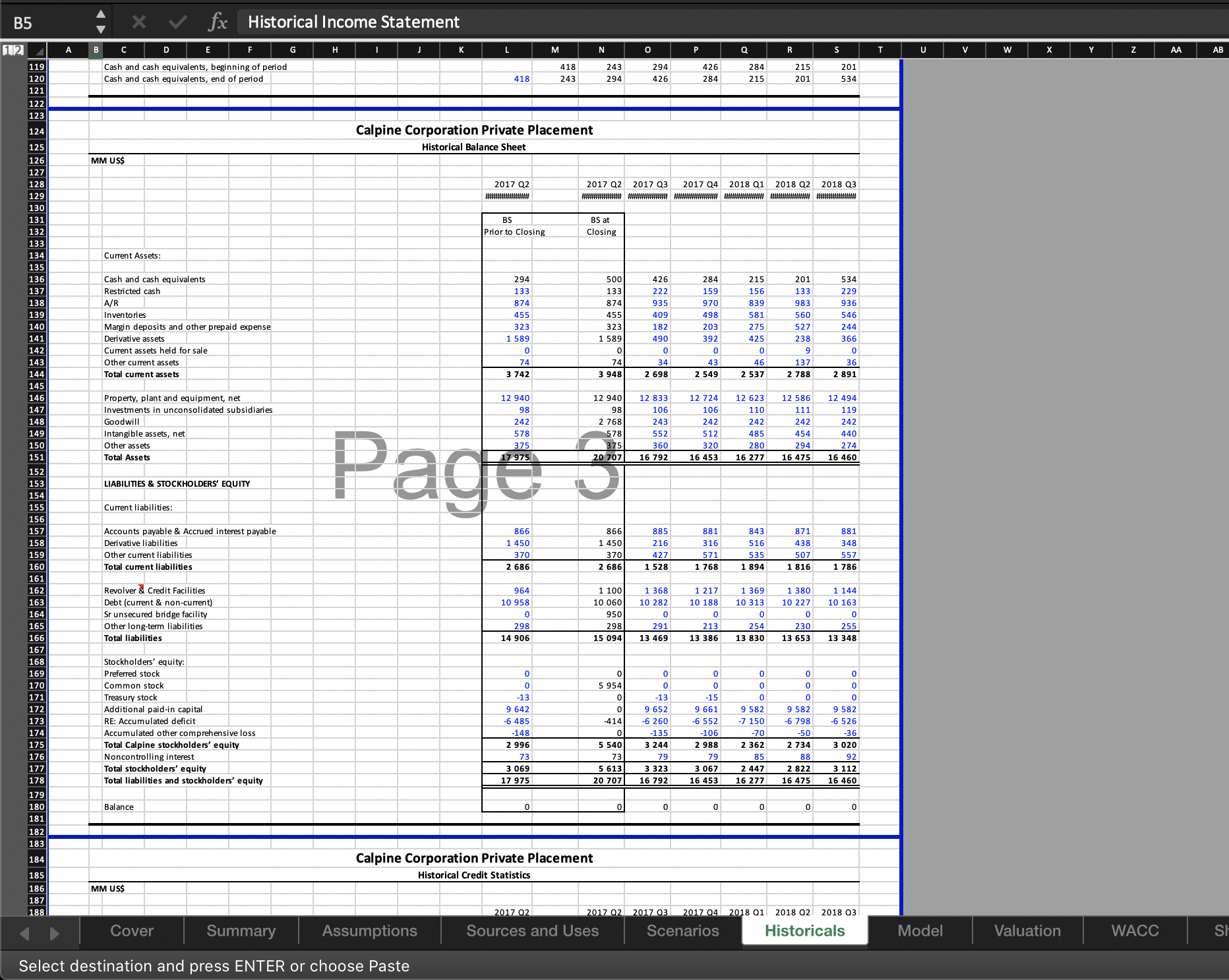Click the Accumulated deficit value -414
This screenshot has width=1229, height=980.
pyautogui.click(x=601, y=721)
